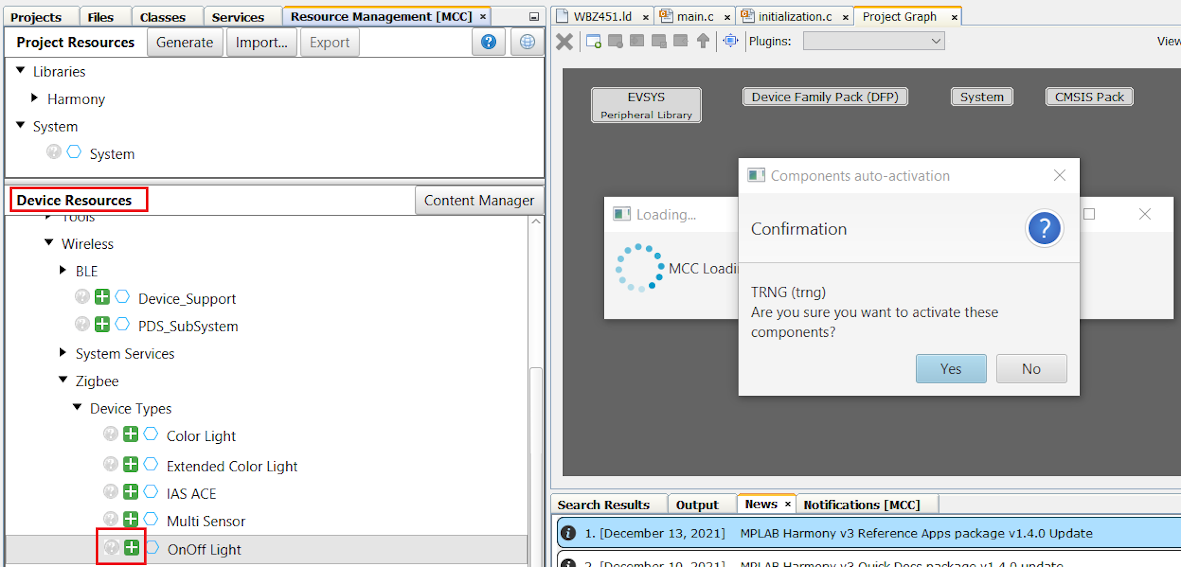Viewport: 1181px width, 567px height.
Task: Collapse the Zigbee tree node
Action: pyautogui.click(x=64, y=381)
